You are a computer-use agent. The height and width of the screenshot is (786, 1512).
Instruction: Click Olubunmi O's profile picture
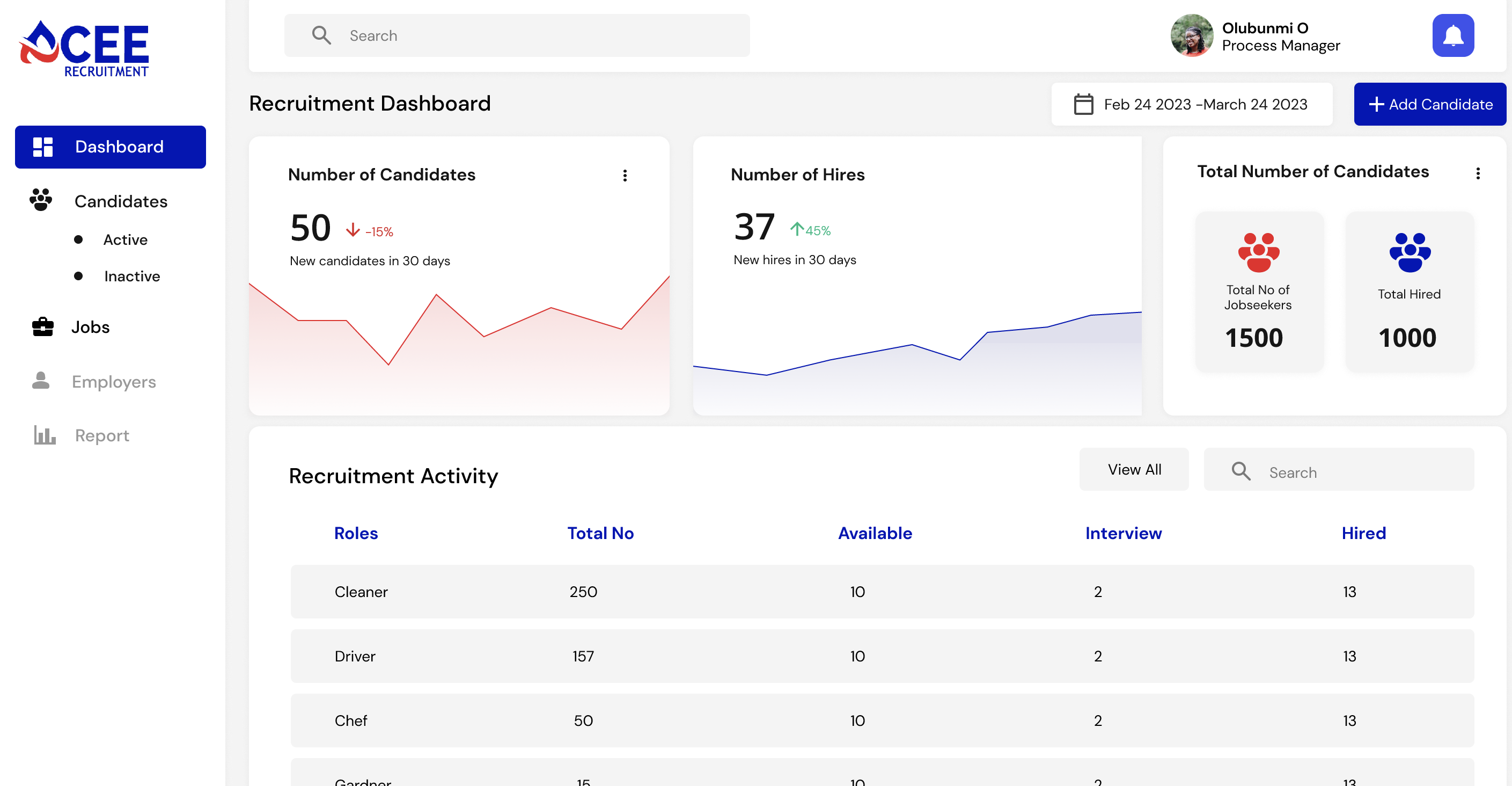click(x=1192, y=35)
